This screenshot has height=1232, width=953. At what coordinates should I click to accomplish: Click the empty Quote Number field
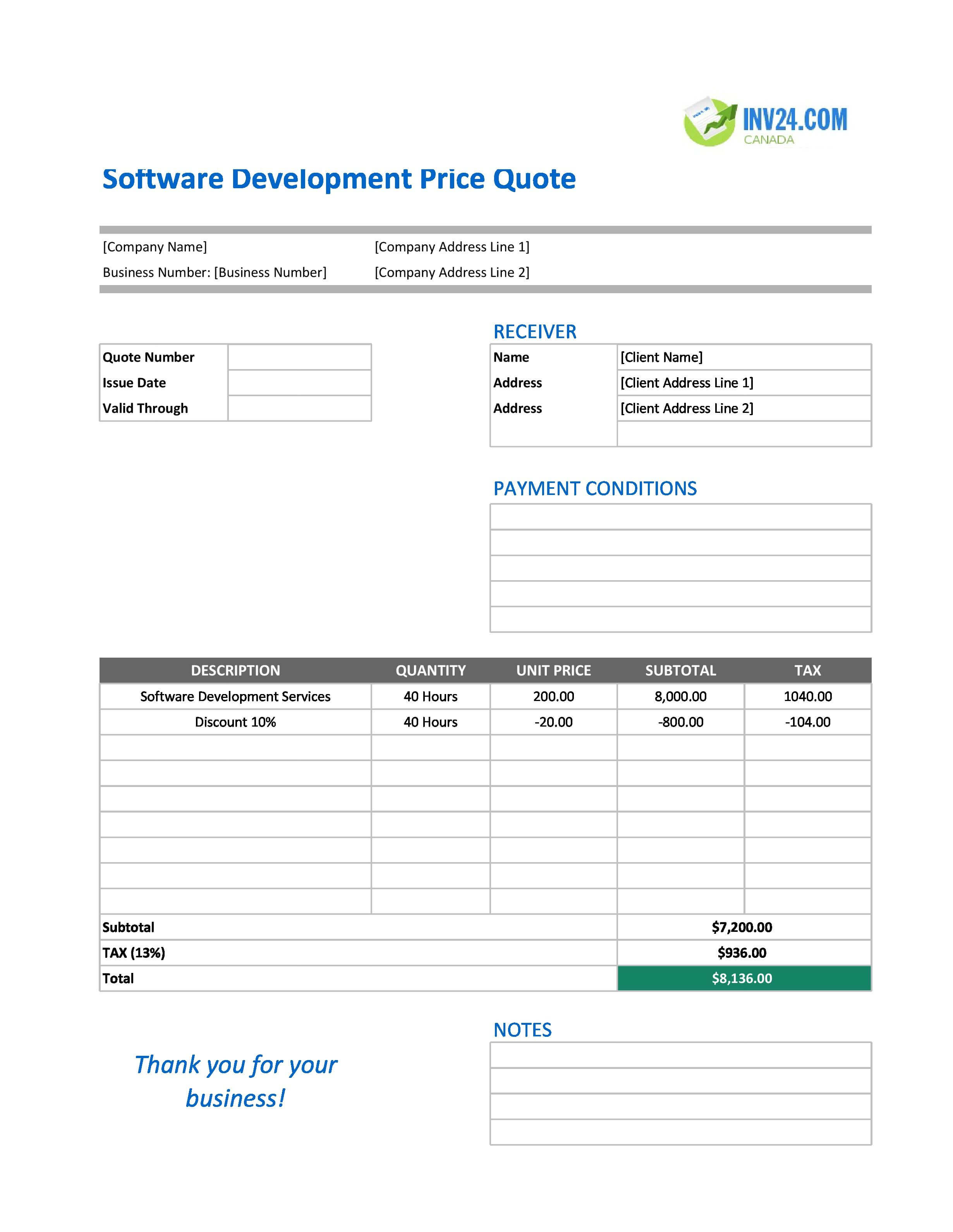click(299, 357)
